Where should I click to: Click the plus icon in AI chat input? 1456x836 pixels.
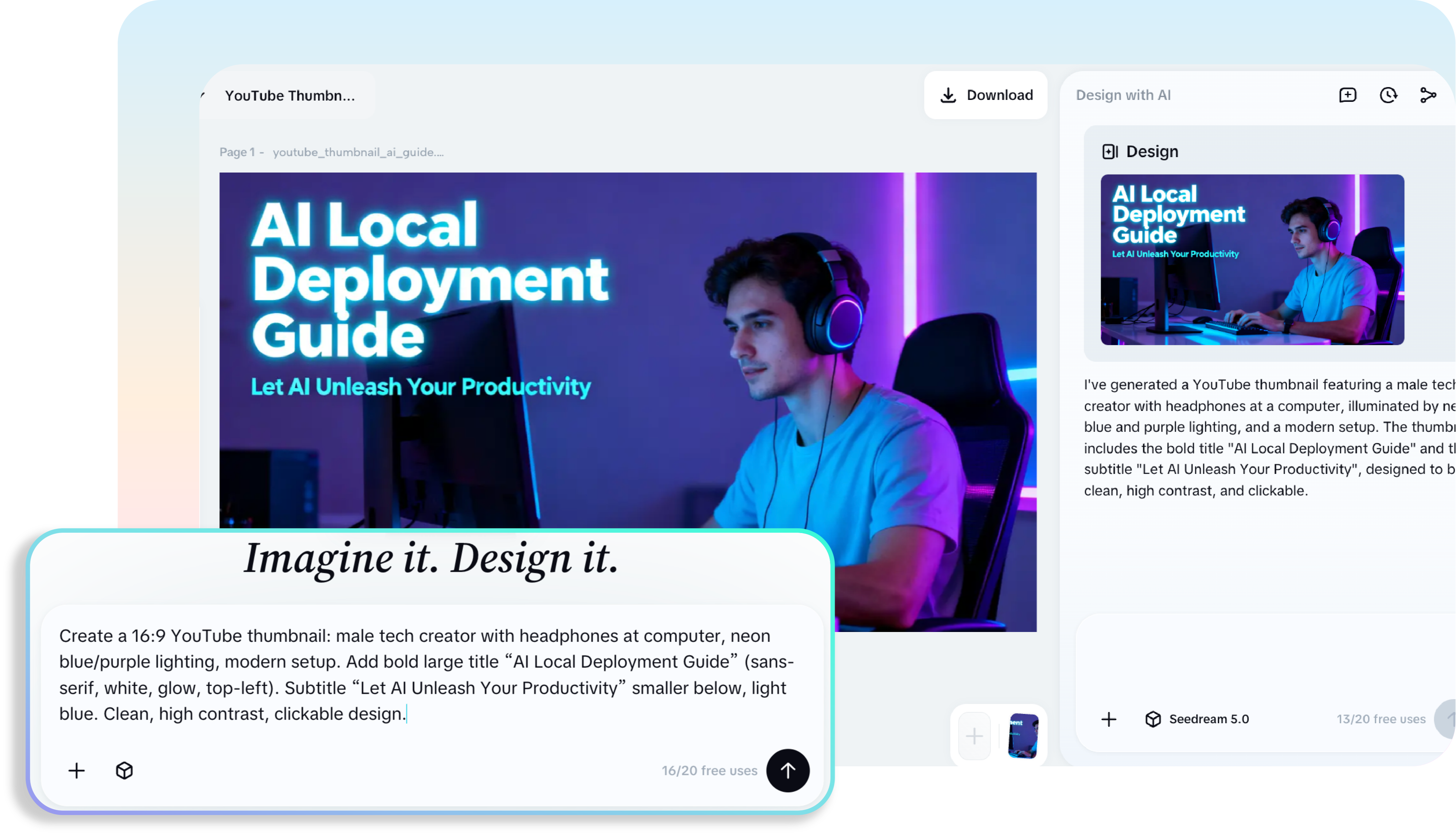tap(1109, 719)
